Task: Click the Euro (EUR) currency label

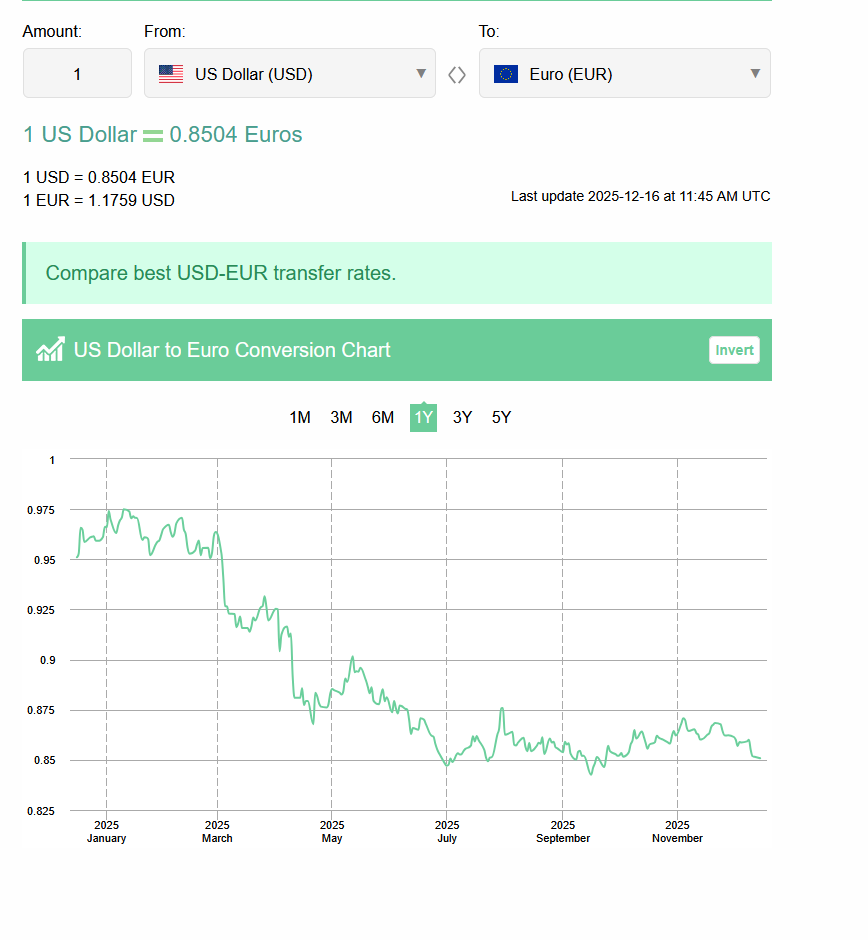Action: 571,74
